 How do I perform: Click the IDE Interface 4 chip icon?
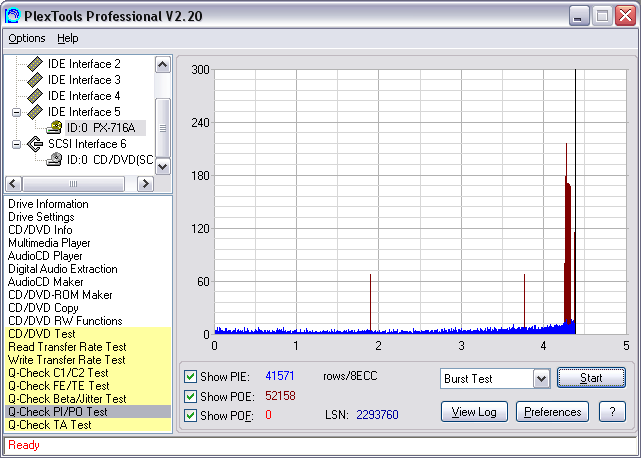point(35,96)
